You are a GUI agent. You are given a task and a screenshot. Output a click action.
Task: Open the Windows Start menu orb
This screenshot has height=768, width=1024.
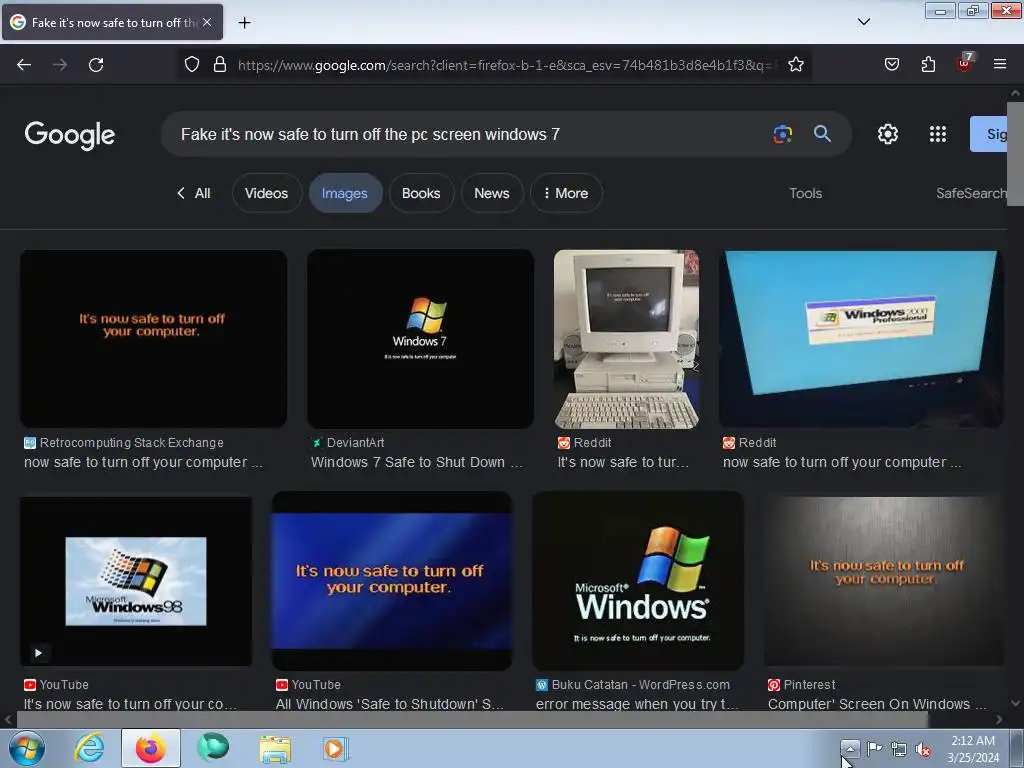click(27, 748)
